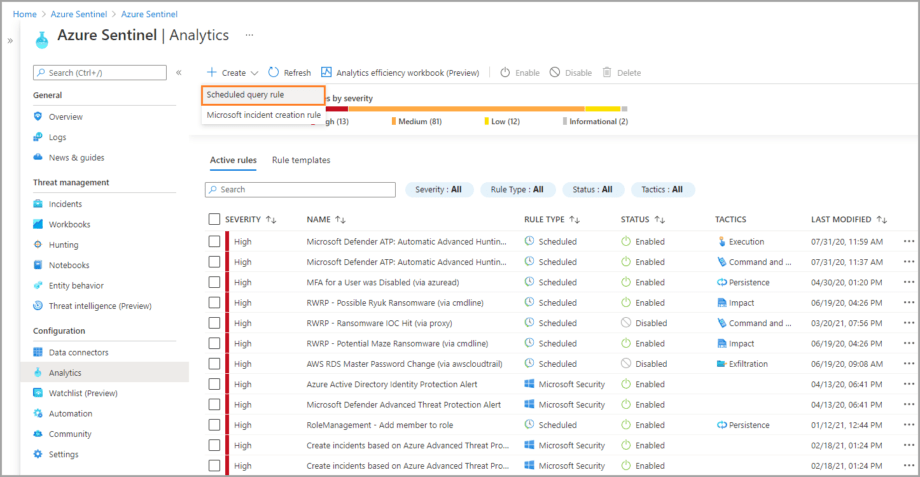Open the Rule Type : All filter
This screenshot has width=920, height=477.
coord(518,190)
